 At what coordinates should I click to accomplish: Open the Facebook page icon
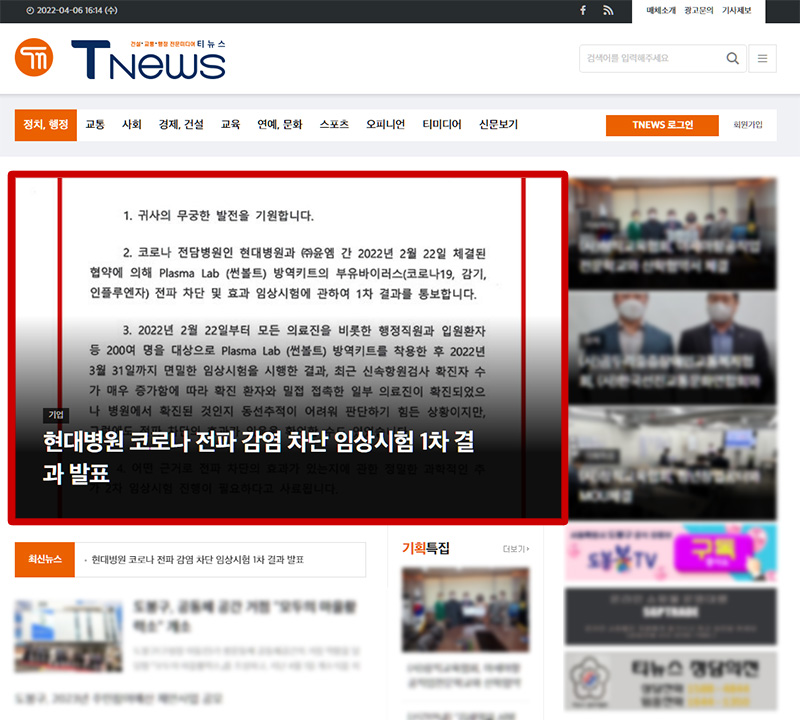click(583, 10)
